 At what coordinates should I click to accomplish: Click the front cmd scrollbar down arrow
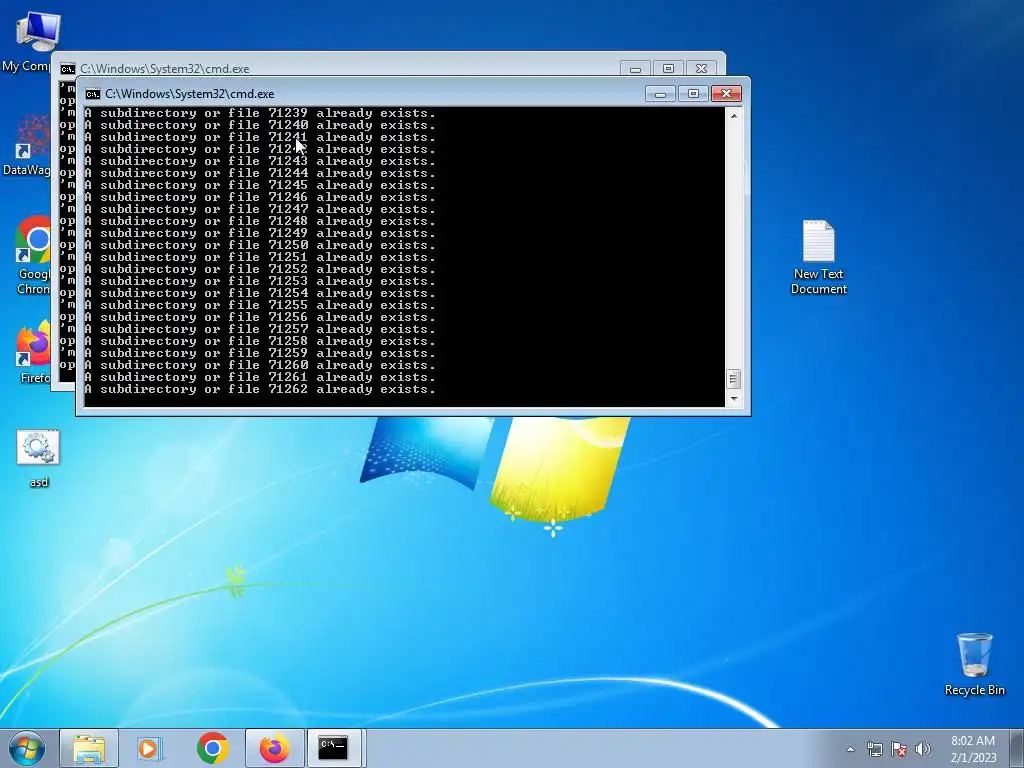[x=733, y=398]
